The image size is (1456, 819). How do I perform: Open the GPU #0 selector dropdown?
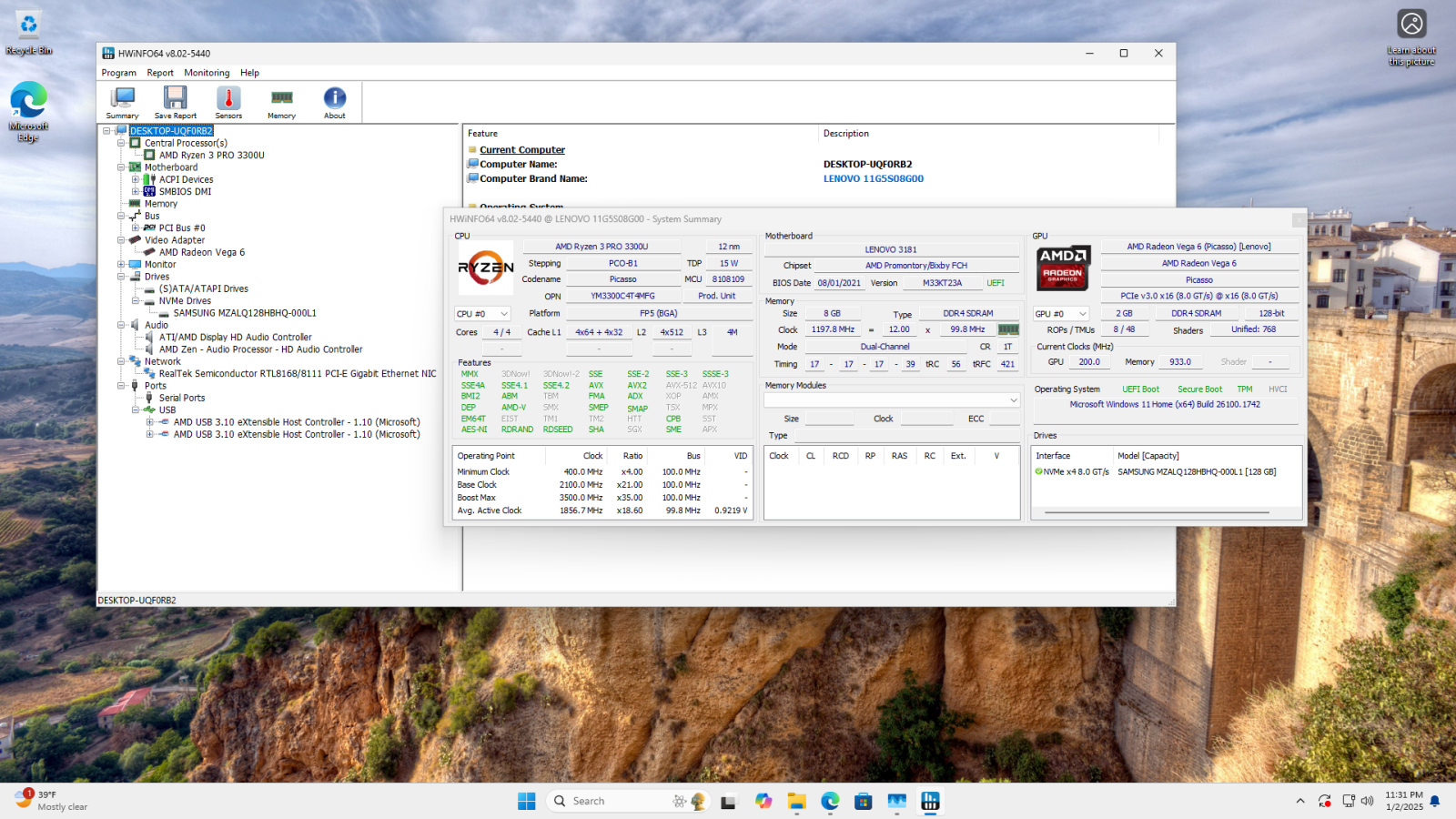point(1058,313)
